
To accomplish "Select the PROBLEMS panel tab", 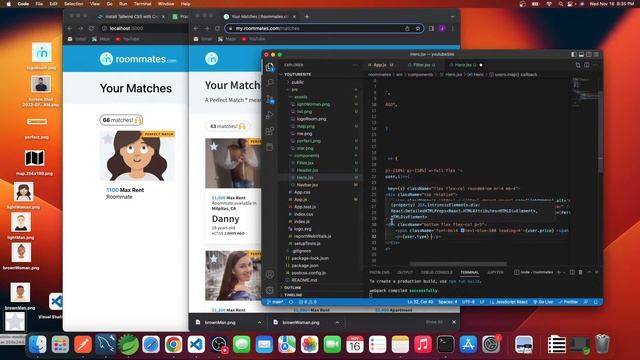I will (x=379, y=272).
